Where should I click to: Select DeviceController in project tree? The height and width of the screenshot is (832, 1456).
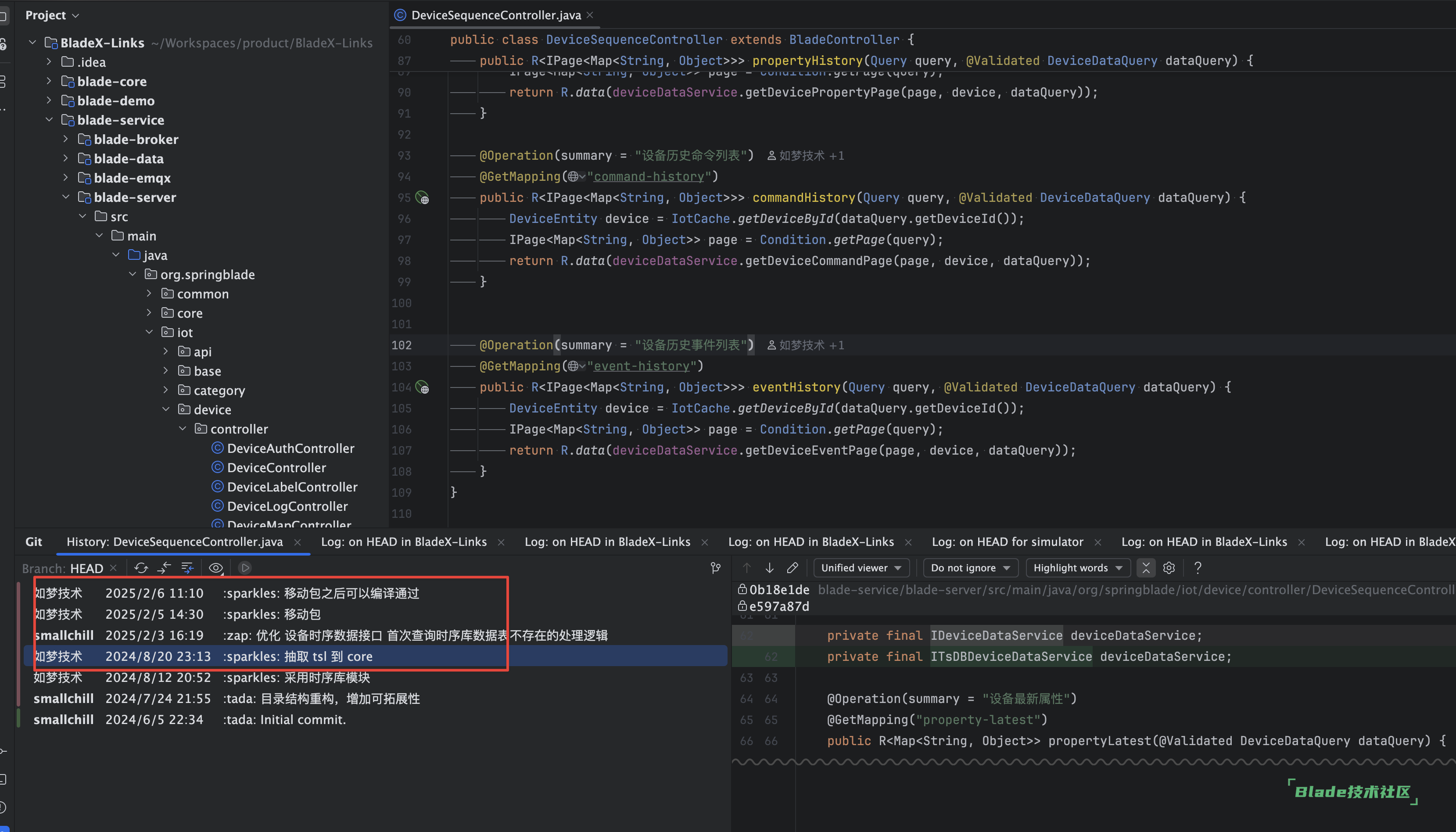(276, 467)
